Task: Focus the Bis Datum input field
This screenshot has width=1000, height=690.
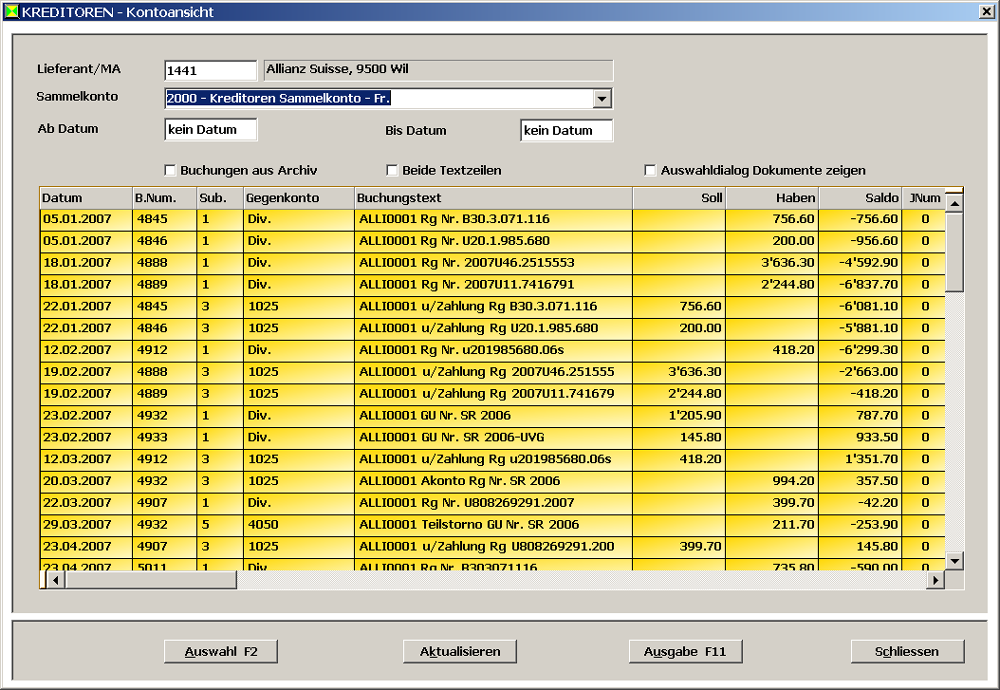Action: pos(566,130)
